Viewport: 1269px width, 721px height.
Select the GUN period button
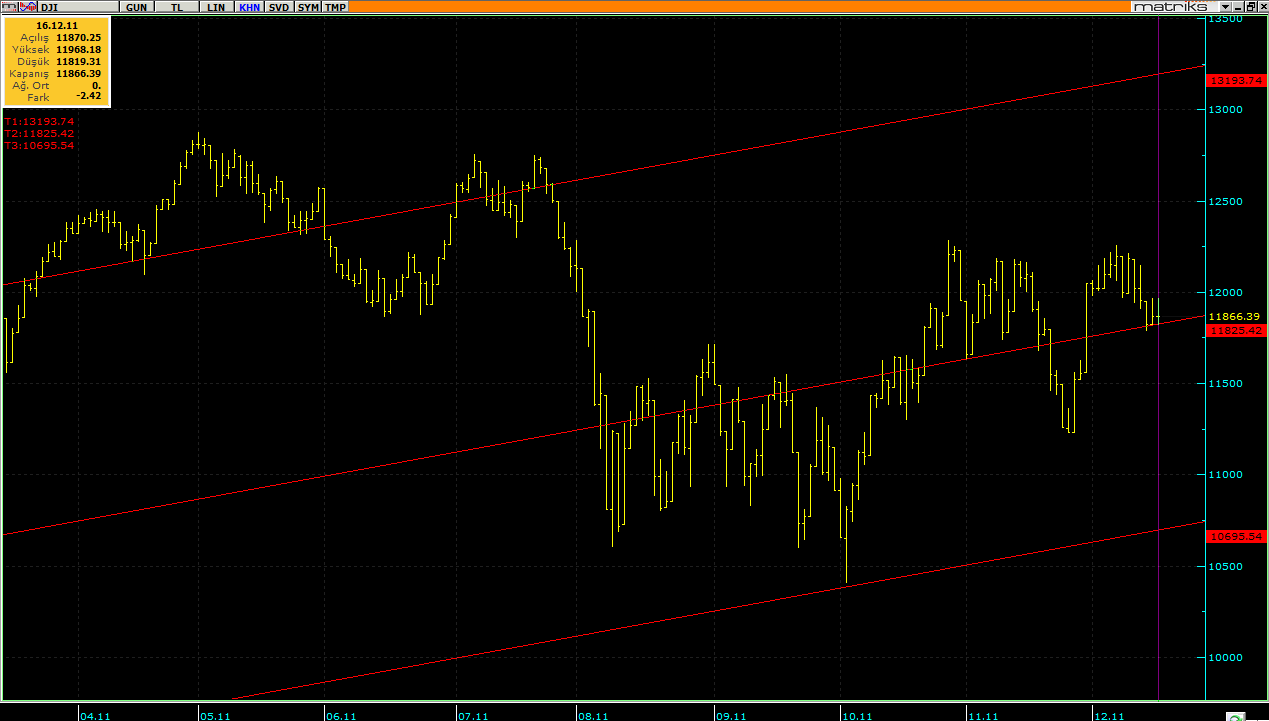[136, 7]
